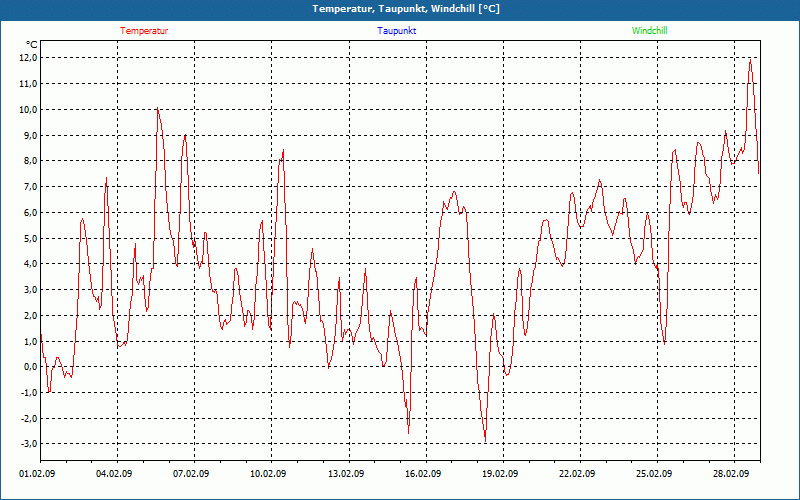Click the 01.02.09 date label
The height and width of the screenshot is (500, 800).
tap(37, 474)
